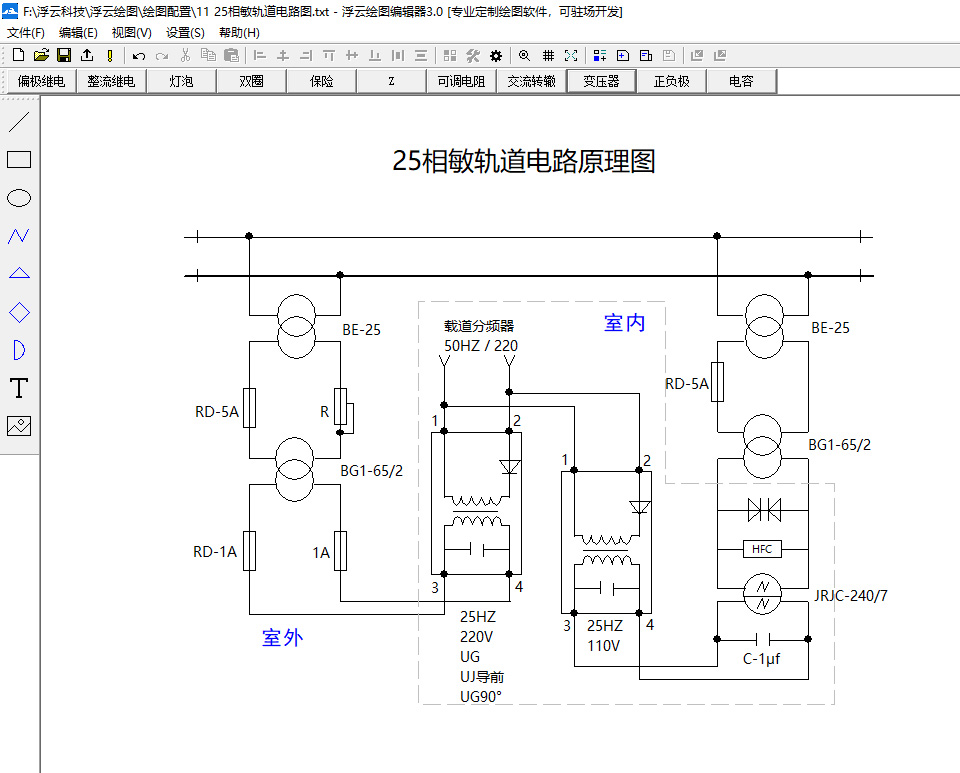960x773 pixels.
Task: Click the align top icon
Action: (329, 56)
